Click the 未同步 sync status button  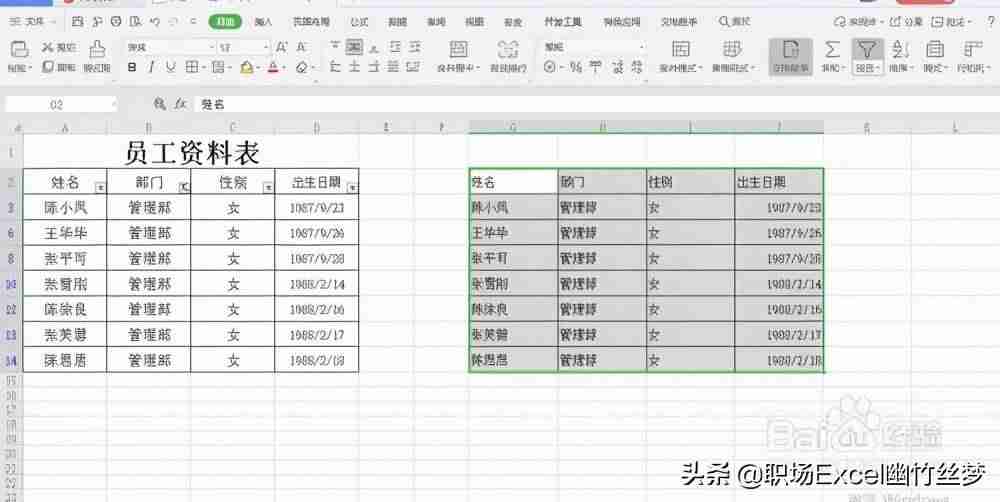click(858, 22)
